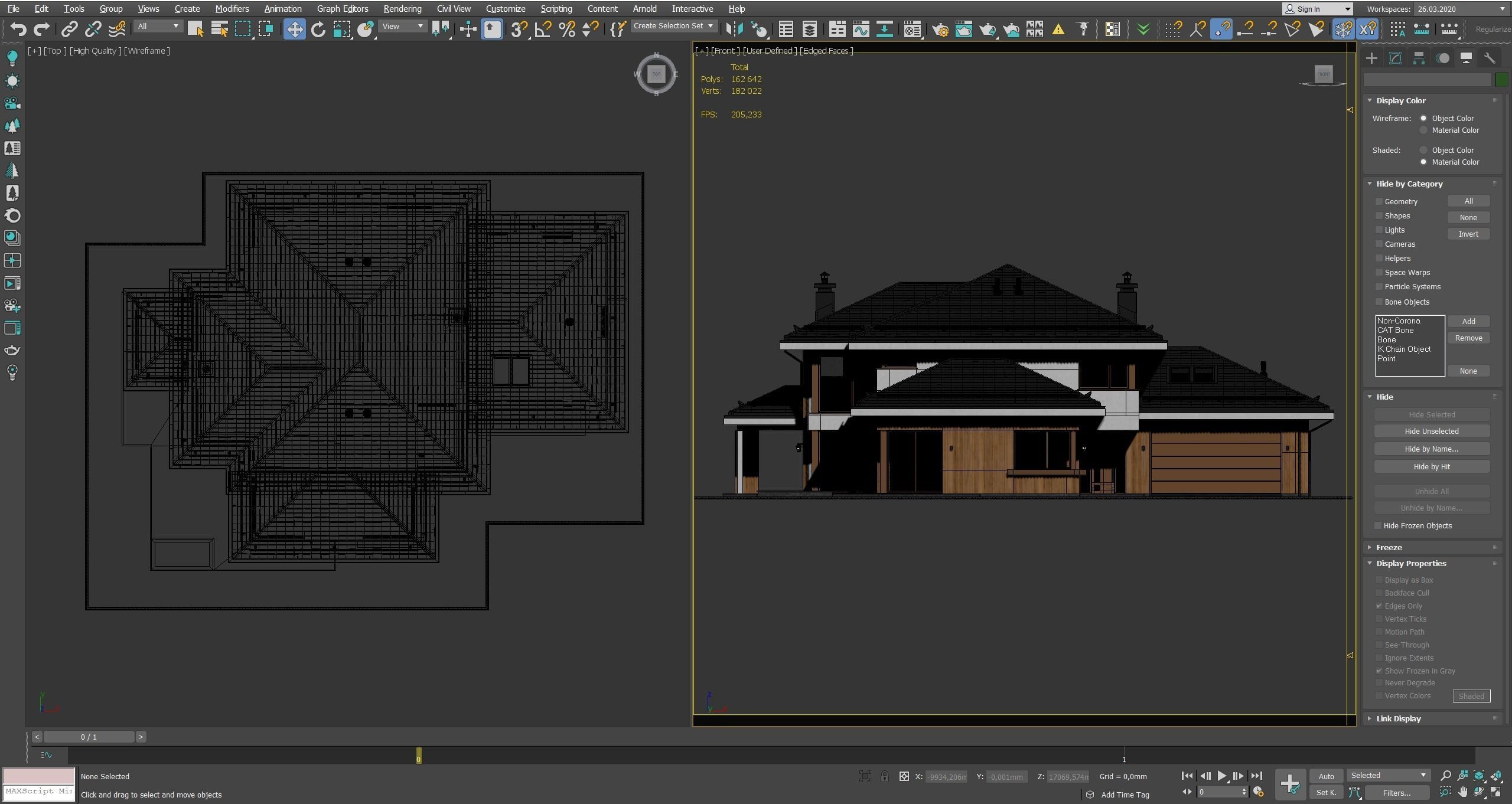Check the Lights hide category

1379,230
